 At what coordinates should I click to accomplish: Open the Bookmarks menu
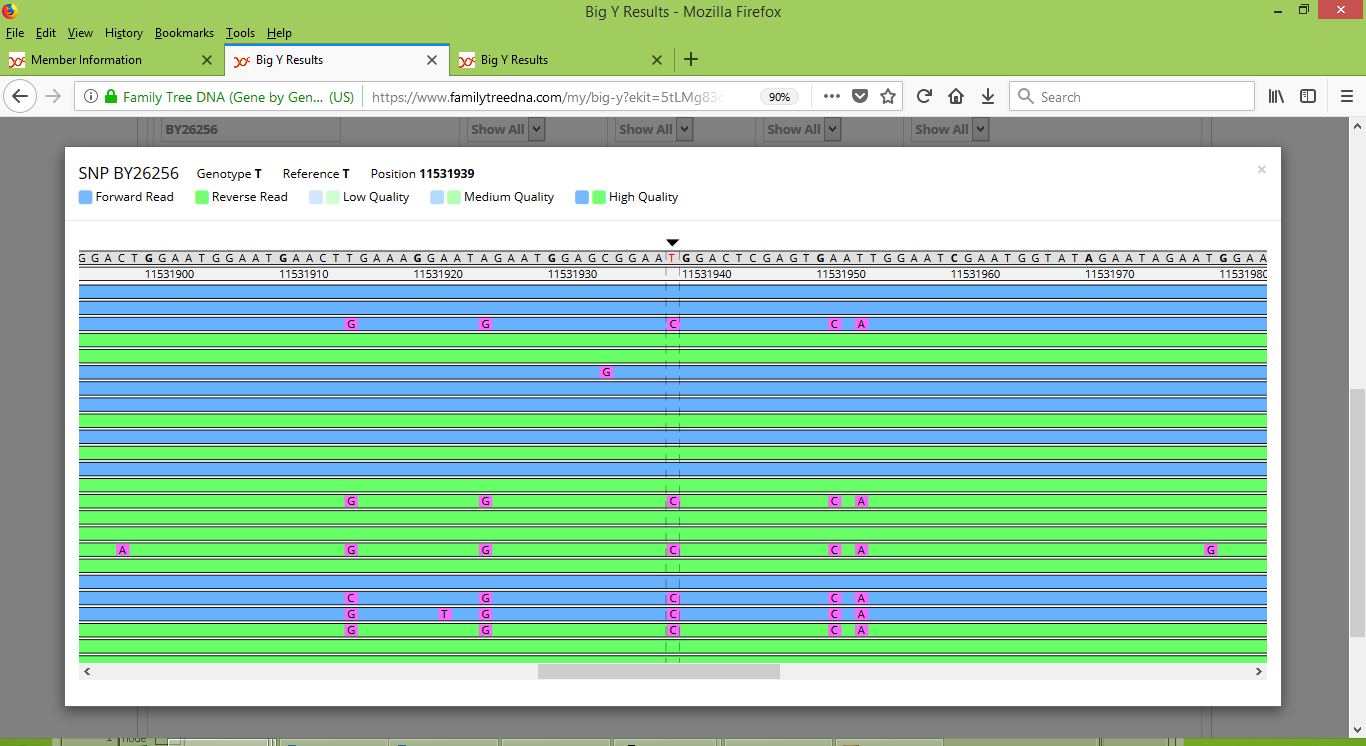pyautogui.click(x=184, y=33)
